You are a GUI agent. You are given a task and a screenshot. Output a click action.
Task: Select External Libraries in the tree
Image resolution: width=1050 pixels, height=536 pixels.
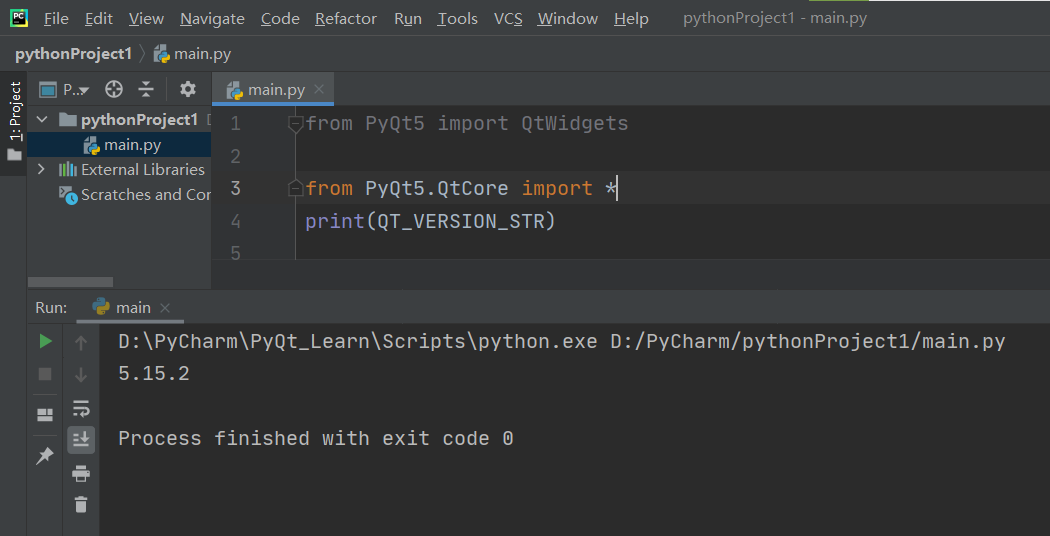[131, 170]
